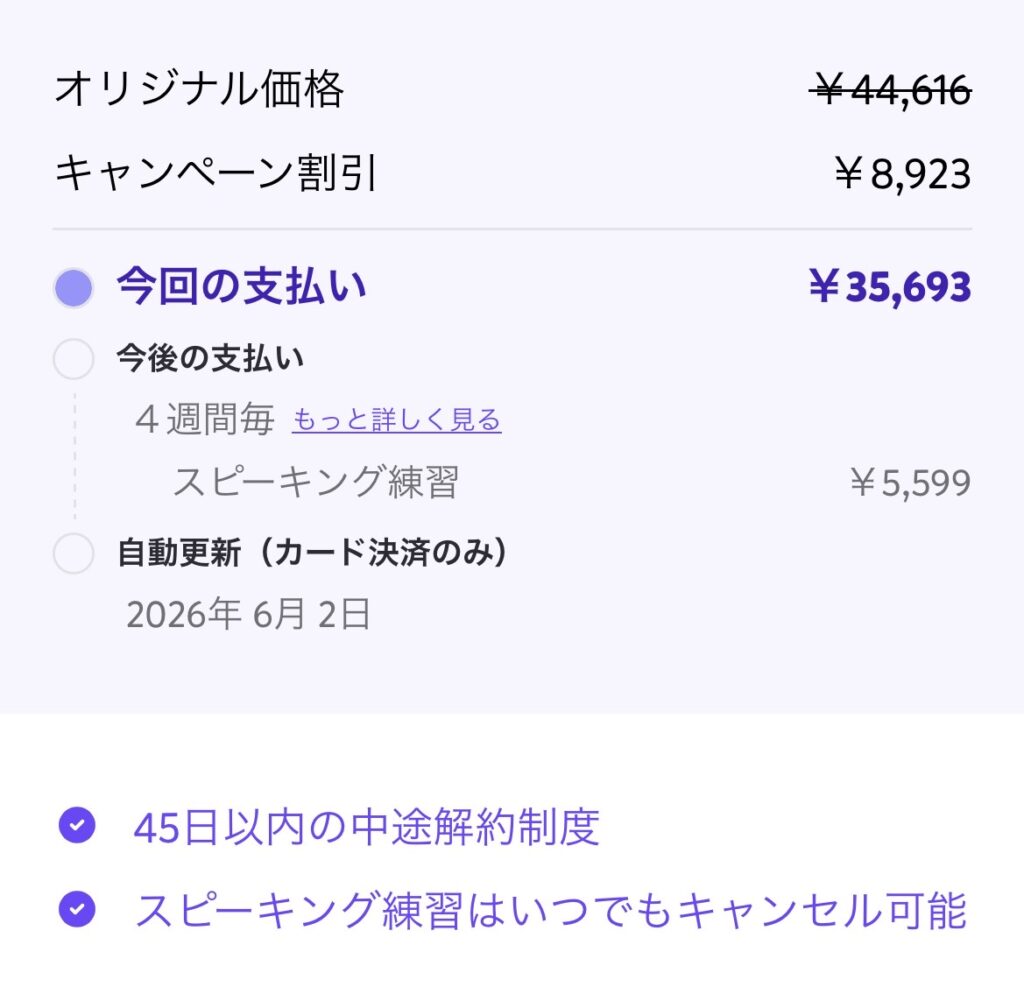Image resolution: width=1024 pixels, height=994 pixels.
Task: Open the もっと詳しく見る link
Action: point(396,420)
